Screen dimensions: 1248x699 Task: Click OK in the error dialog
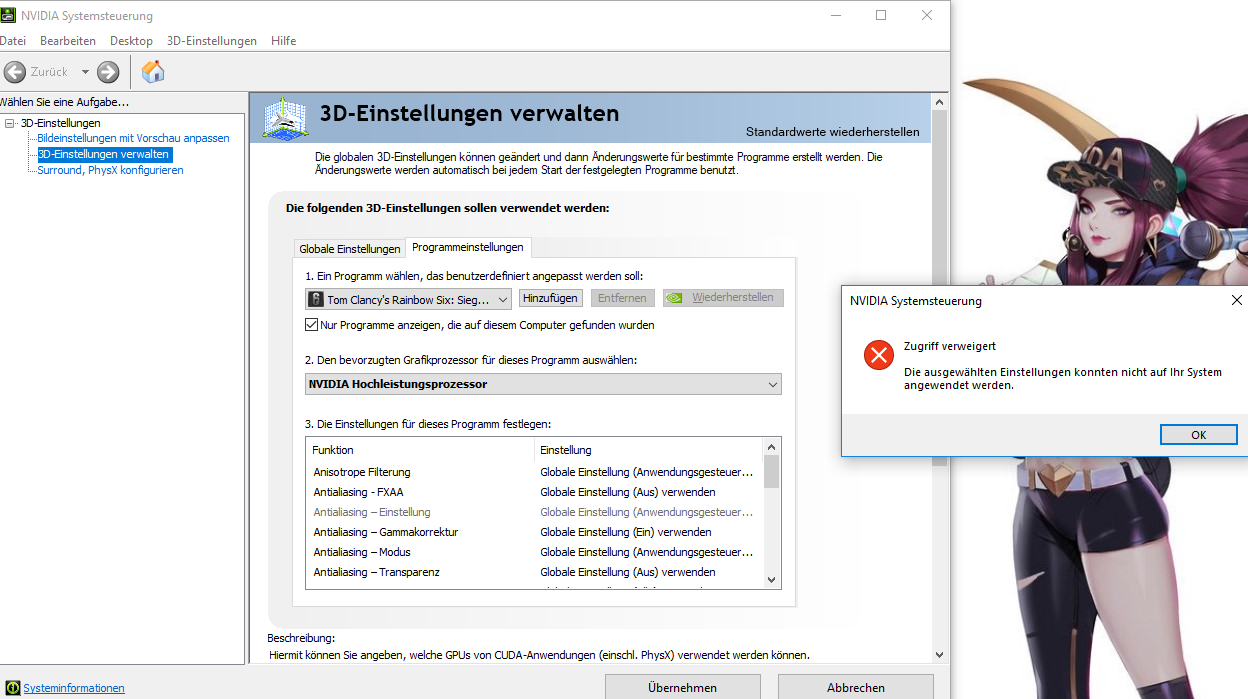pyautogui.click(x=1199, y=435)
